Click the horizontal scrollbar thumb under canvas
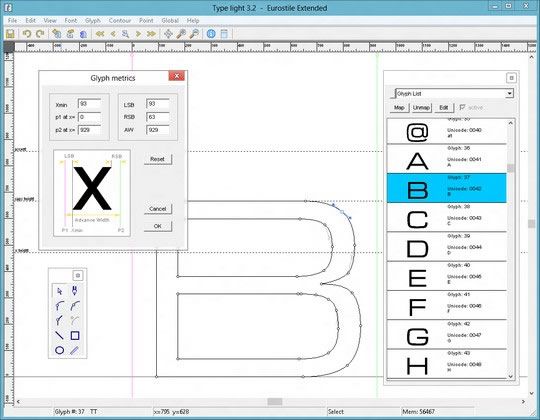The width and height of the screenshot is (540, 420). [x=275, y=402]
